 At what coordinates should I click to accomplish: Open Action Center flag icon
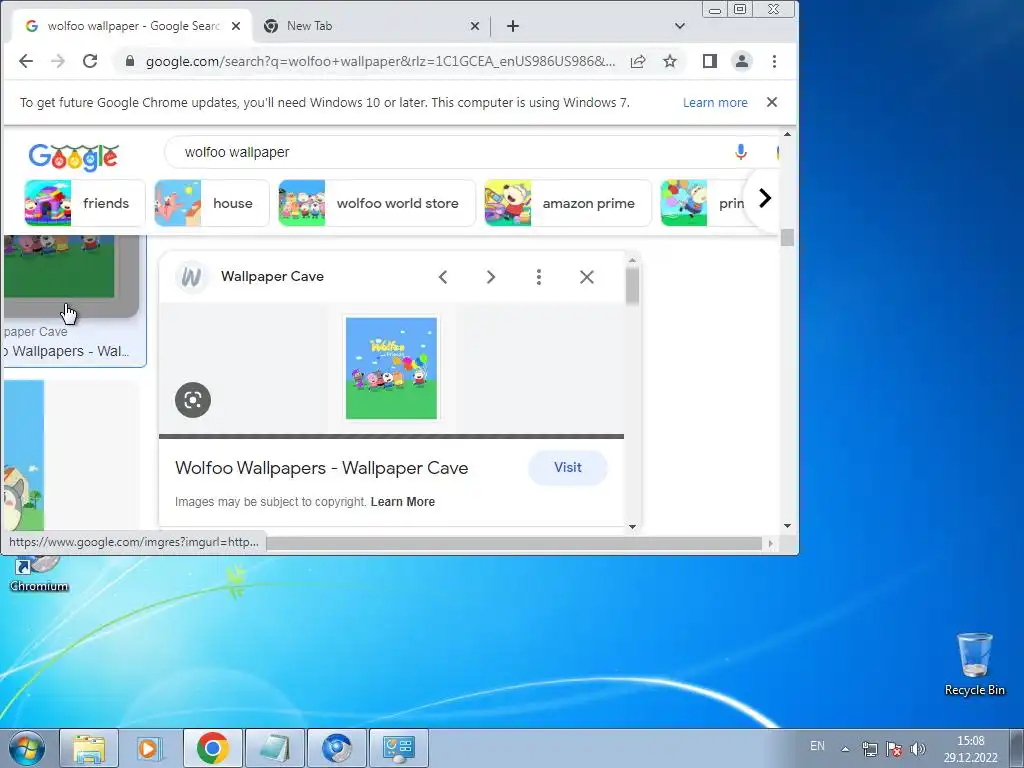(x=894, y=749)
